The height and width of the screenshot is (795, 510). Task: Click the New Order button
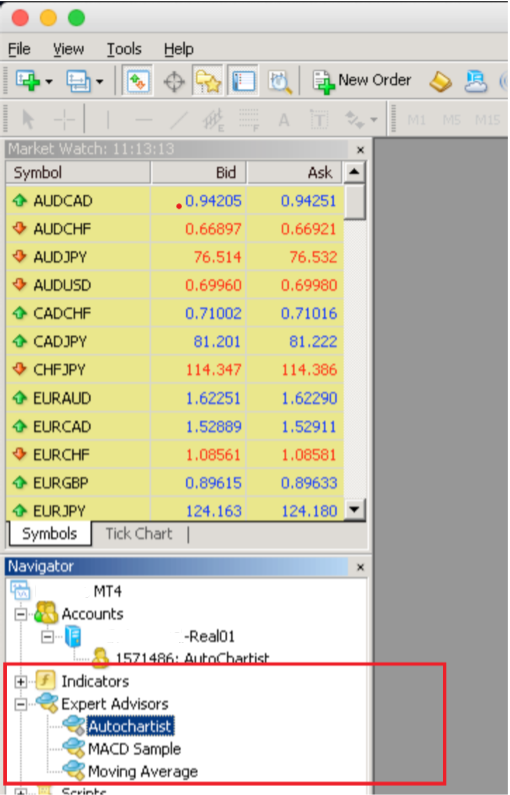[361, 81]
